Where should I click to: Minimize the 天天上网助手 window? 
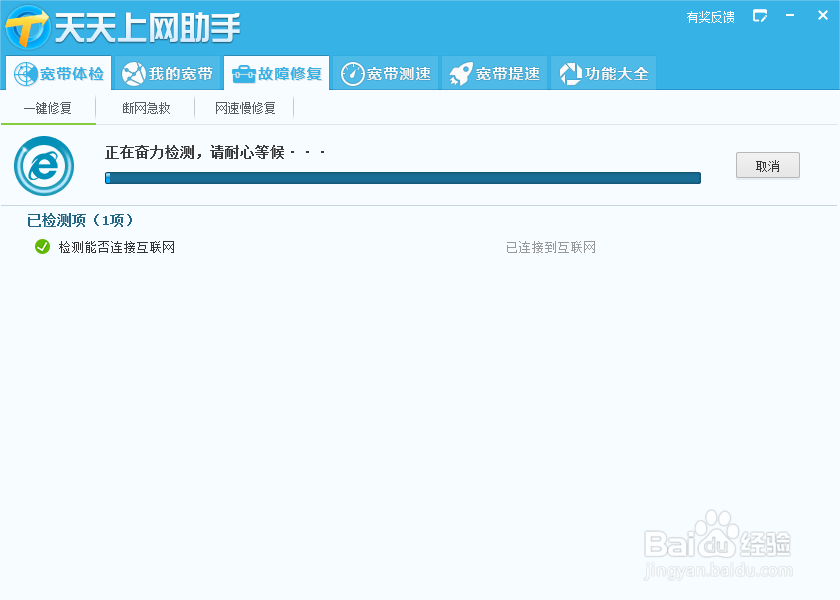tap(790, 16)
